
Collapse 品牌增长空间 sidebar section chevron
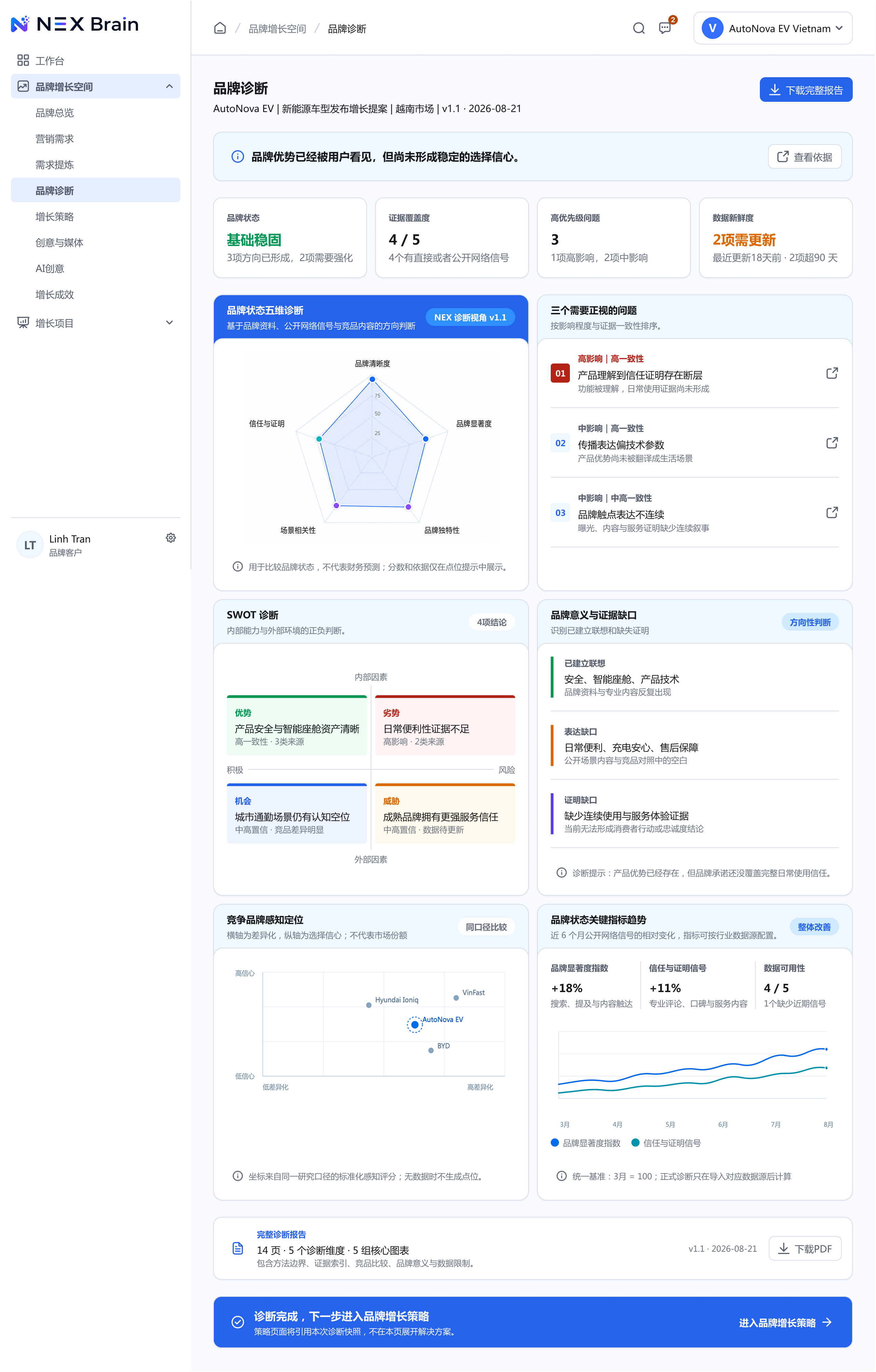tap(169, 86)
